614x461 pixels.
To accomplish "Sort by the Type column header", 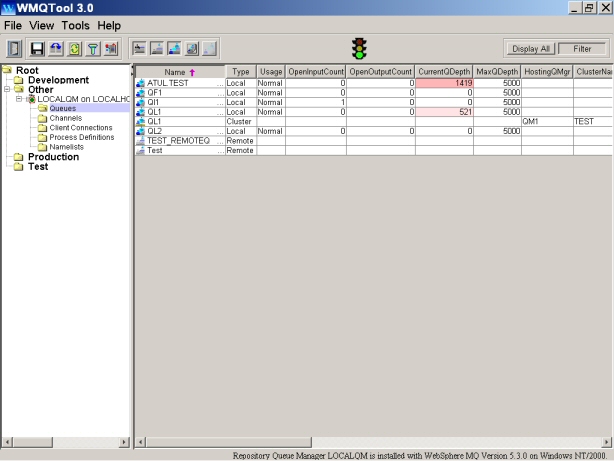I will click(x=240, y=72).
